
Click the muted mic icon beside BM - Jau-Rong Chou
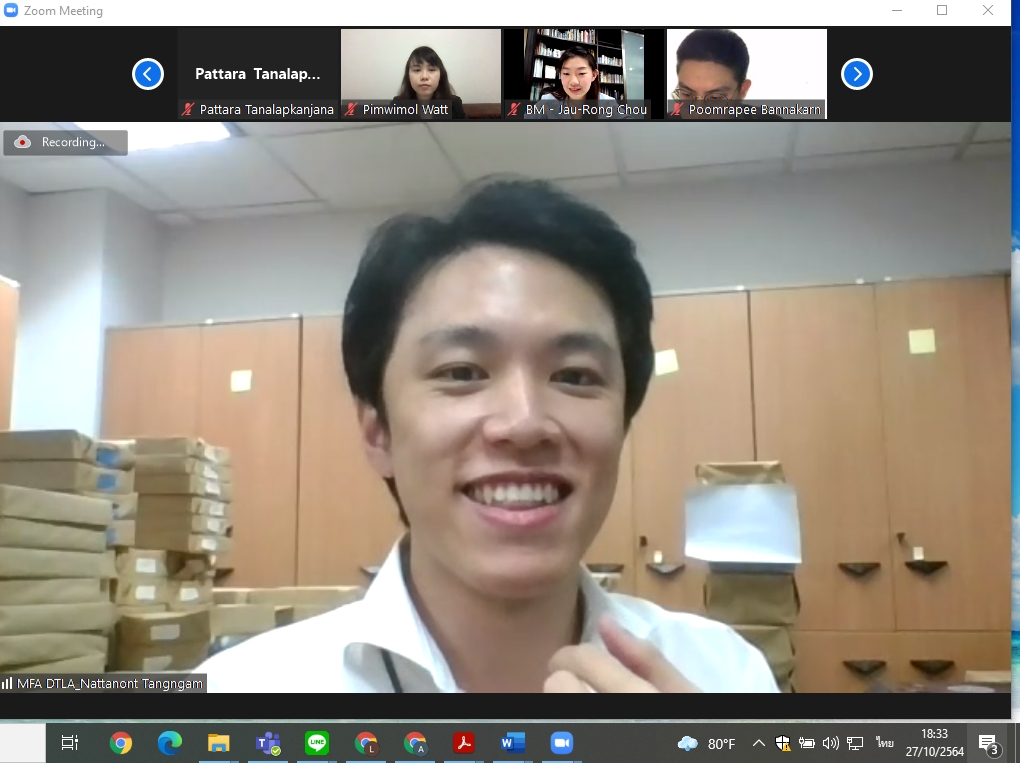pyautogui.click(x=514, y=109)
